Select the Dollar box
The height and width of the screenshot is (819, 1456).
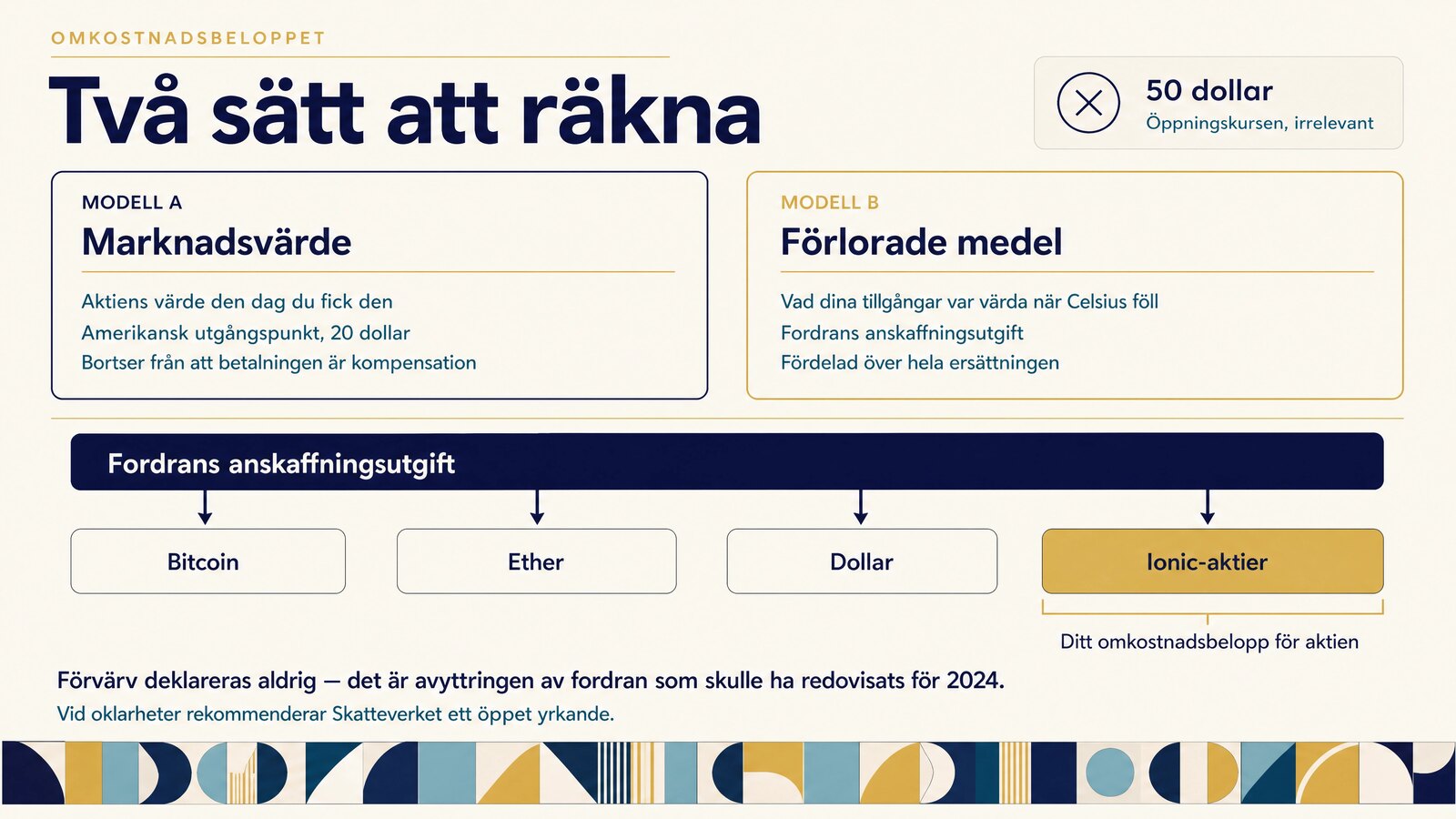click(862, 561)
